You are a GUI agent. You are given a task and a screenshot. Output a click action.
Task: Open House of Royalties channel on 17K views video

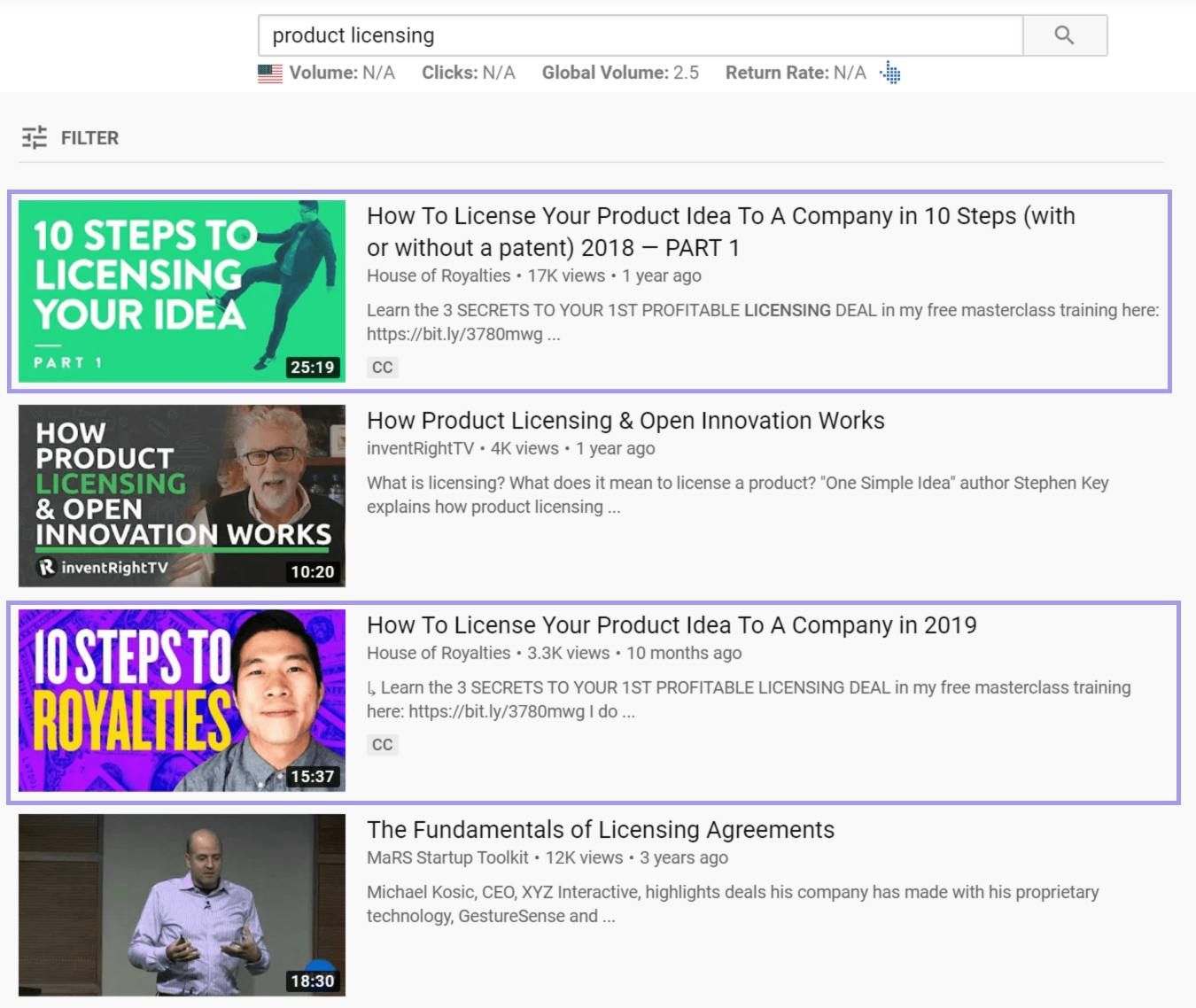(x=439, y=275)
